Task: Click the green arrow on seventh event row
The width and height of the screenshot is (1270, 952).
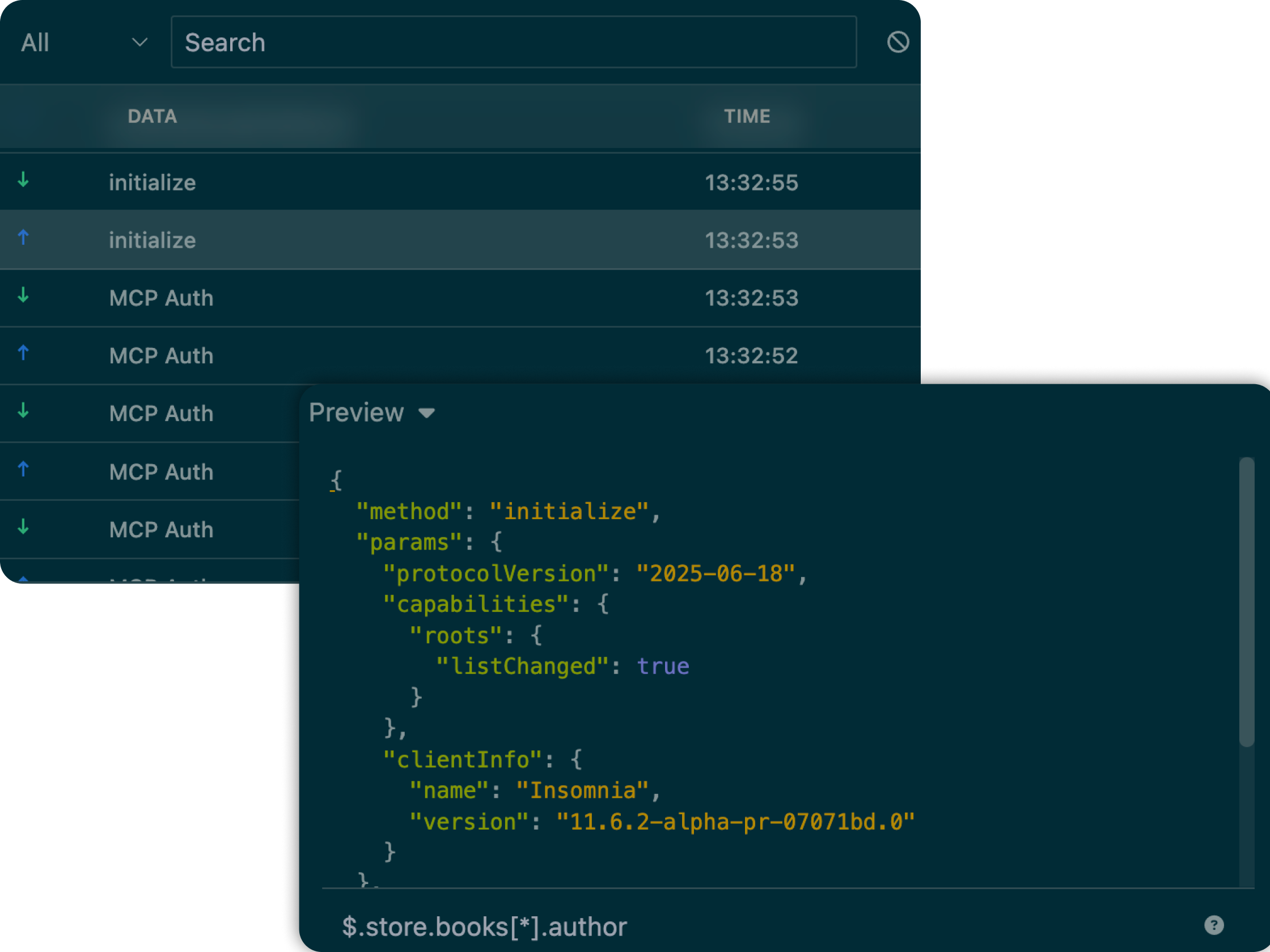Action: tap(24, 527)
